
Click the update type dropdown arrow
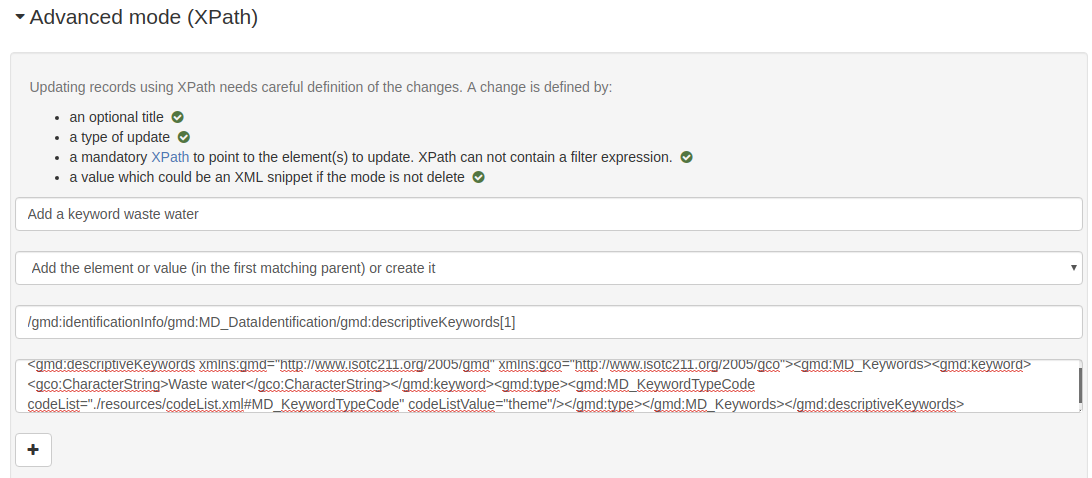1074,268
